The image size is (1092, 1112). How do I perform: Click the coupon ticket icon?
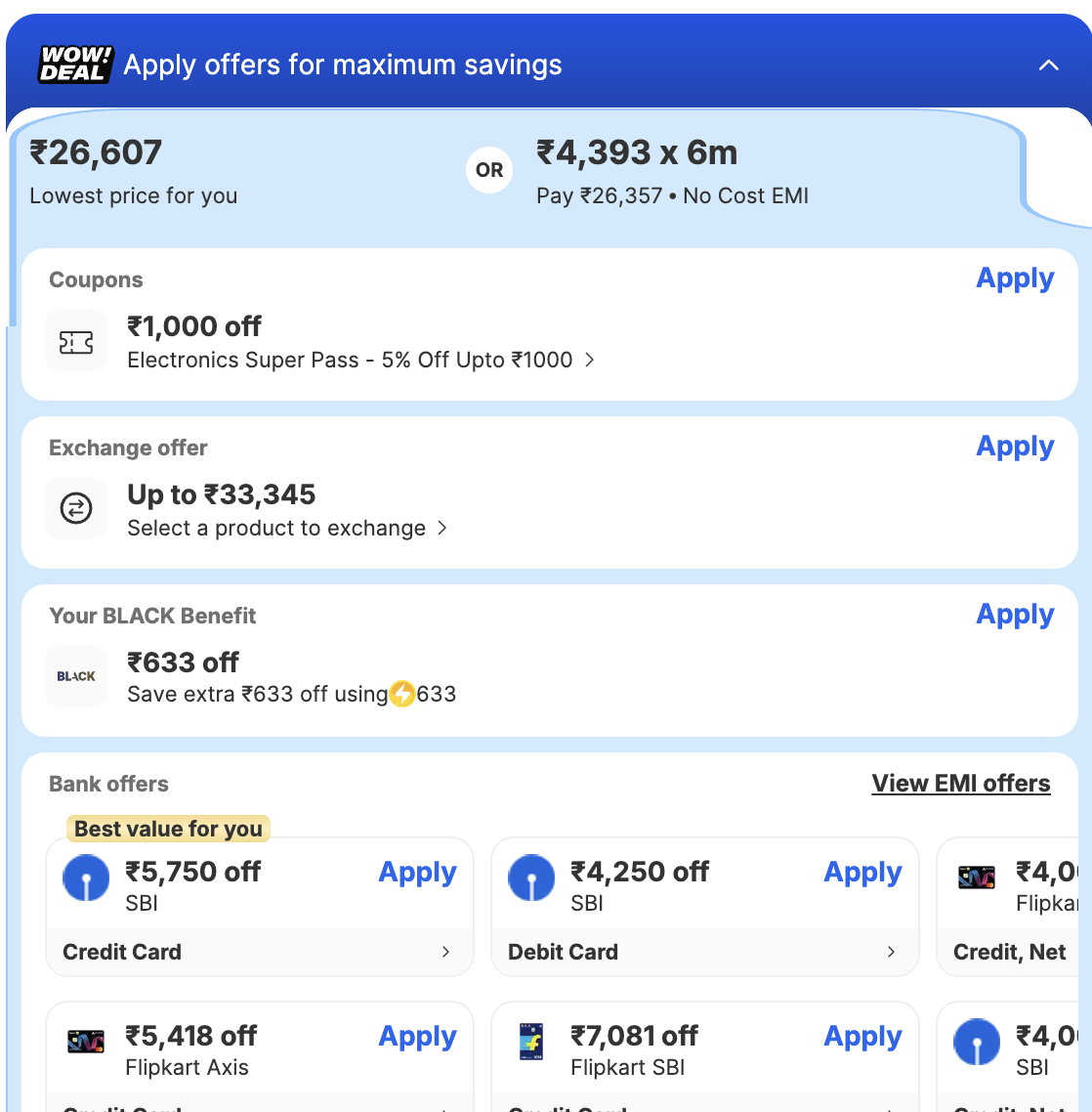click(76, 341)
